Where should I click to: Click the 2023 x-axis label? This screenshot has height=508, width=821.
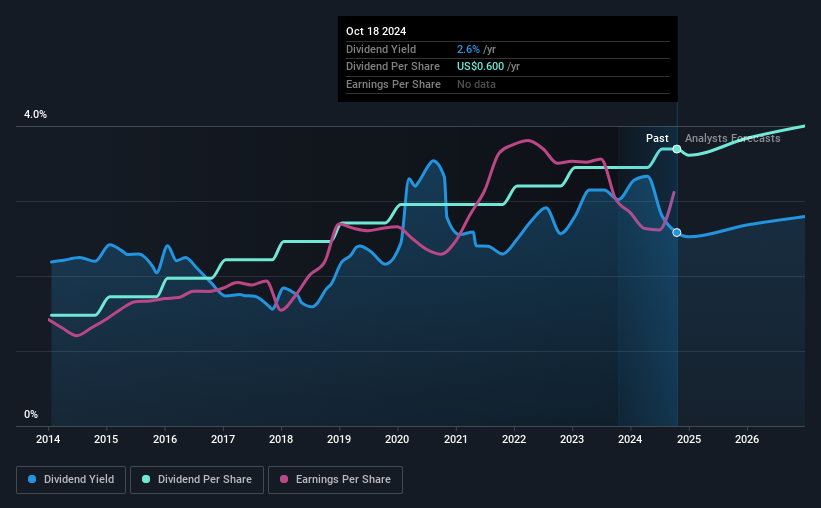coord(572,439)
